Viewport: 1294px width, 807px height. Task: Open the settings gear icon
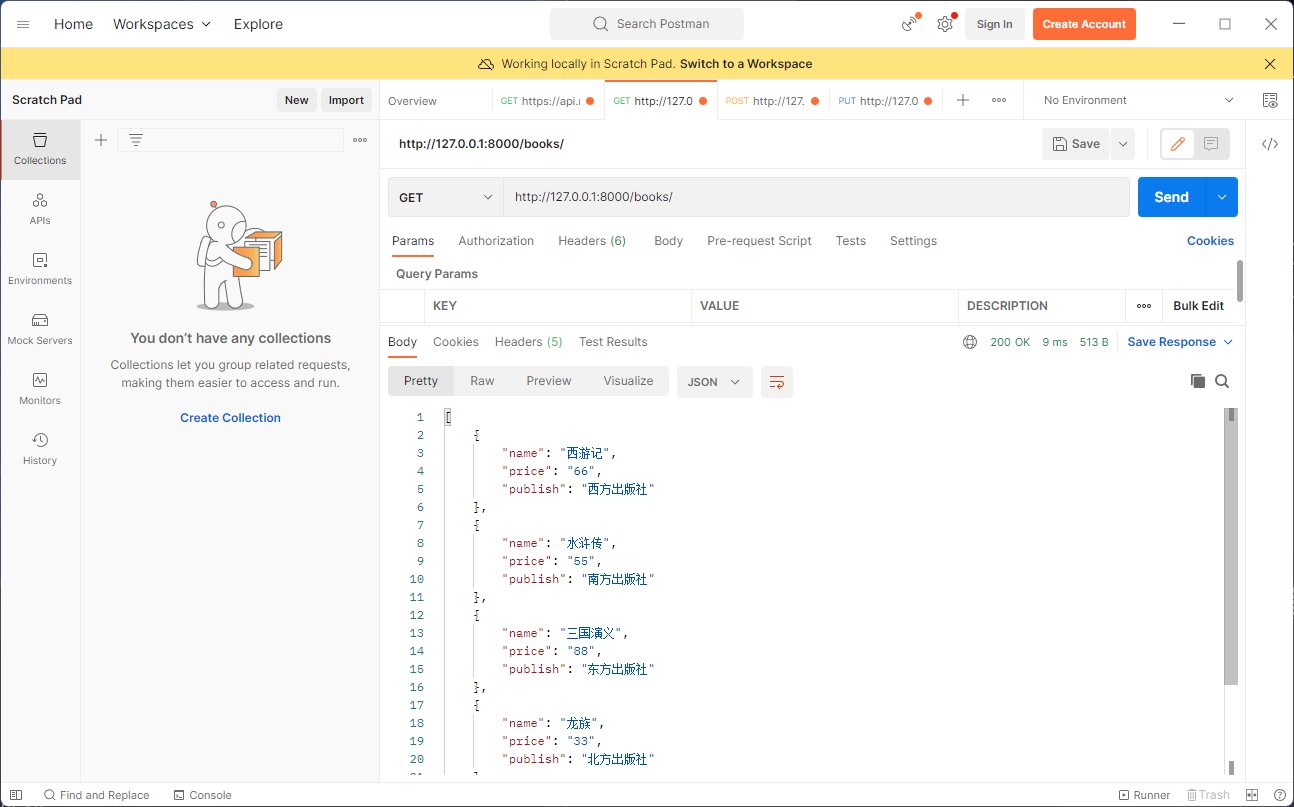click(x=945, y=24)
